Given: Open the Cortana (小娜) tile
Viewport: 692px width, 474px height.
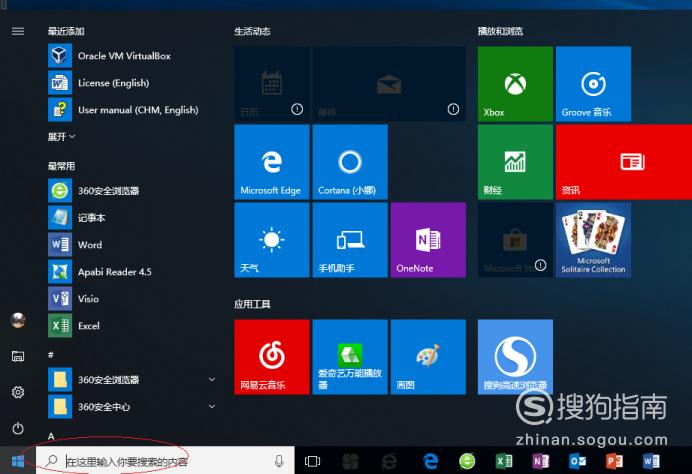Looking at the screenshot, I should (x=350, y=162).
